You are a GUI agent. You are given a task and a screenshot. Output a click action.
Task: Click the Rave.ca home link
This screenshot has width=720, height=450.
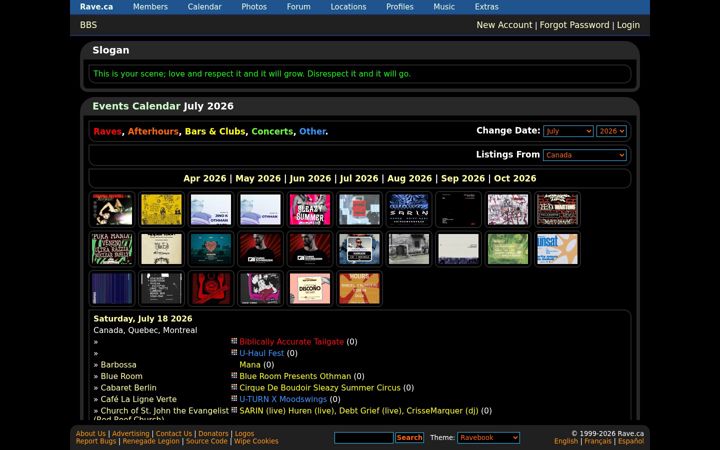tap(96, 7)
